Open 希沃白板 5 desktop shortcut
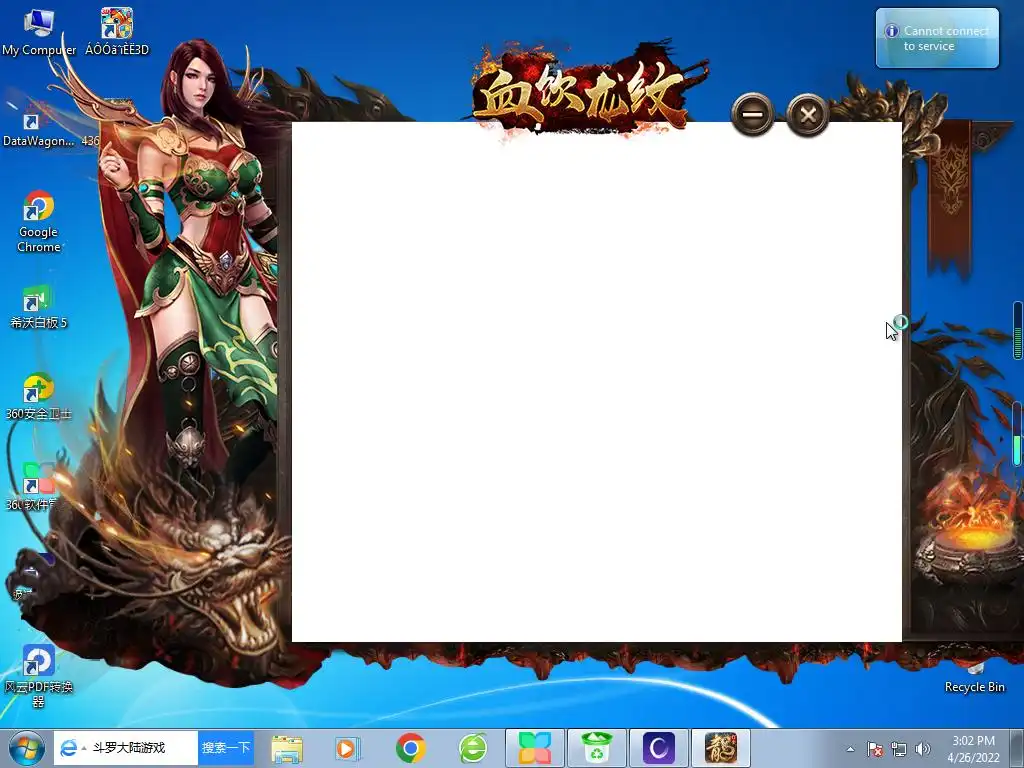This screenshot has height=768, width=1024. [x=39, y=307]
